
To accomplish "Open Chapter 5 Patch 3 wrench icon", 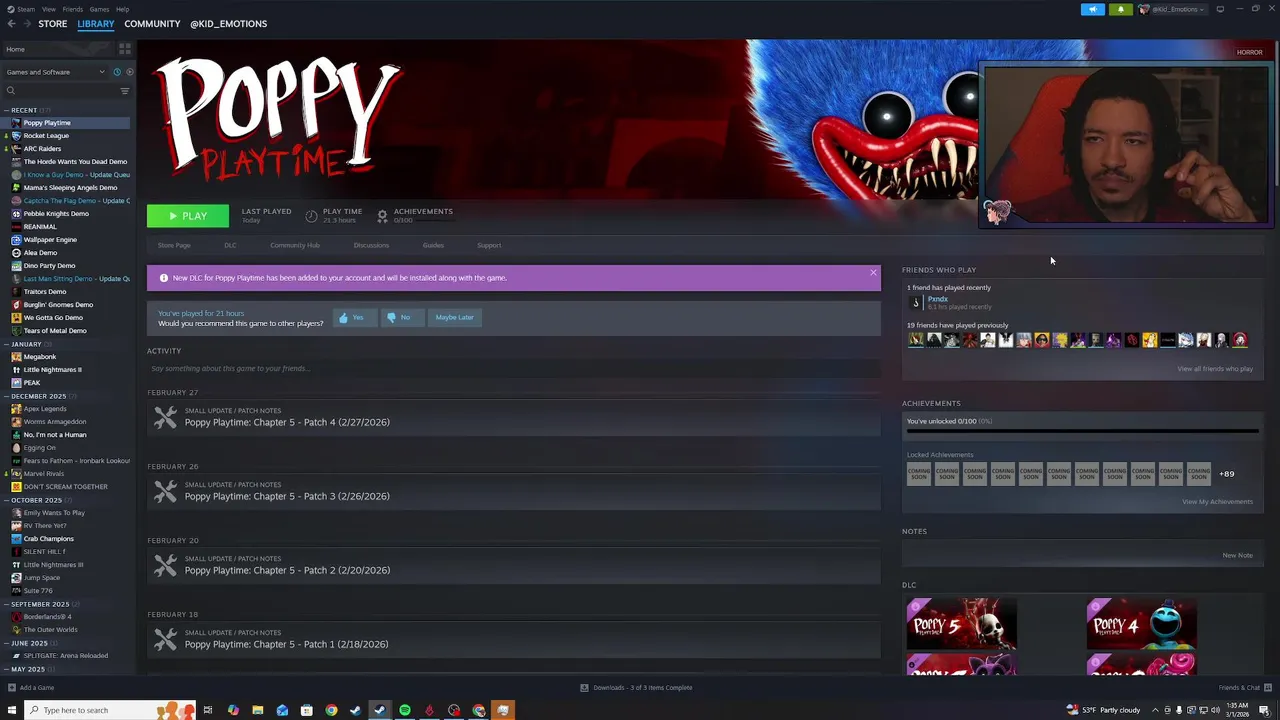I will coord(165,492).
